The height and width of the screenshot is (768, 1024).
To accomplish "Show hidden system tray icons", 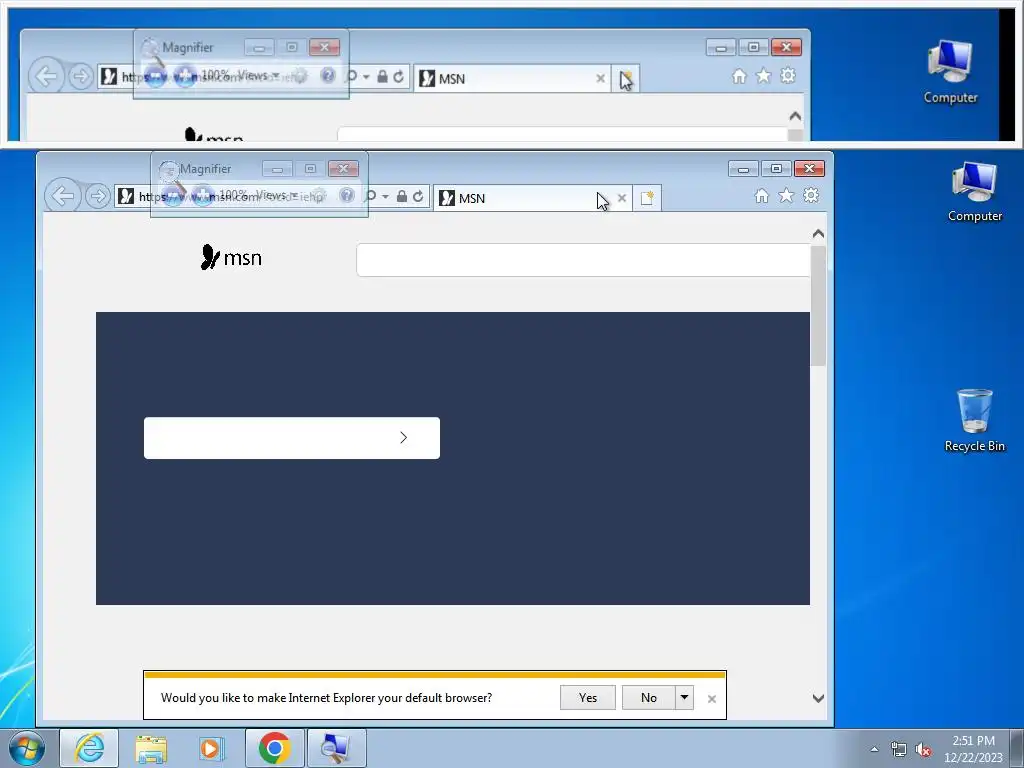I will (x=874, y=749).
